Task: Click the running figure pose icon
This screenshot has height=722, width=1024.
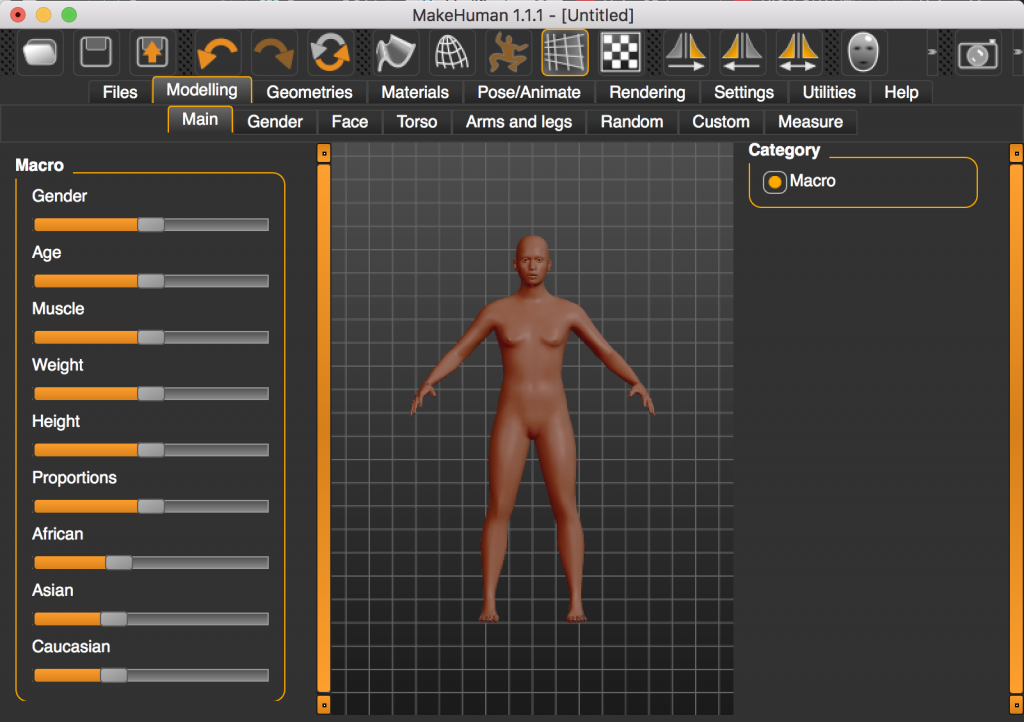Action: coord(508,54)
